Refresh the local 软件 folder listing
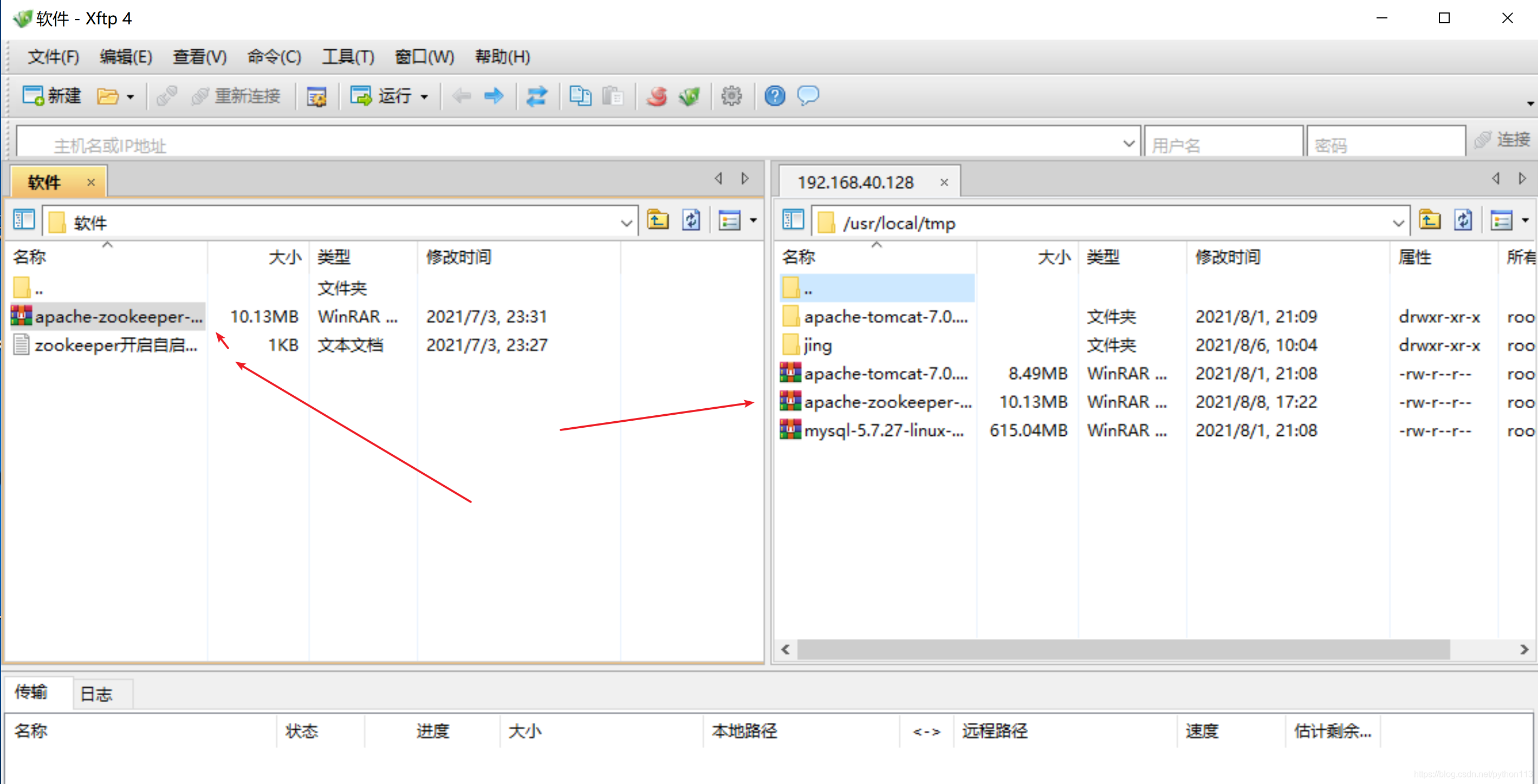The height and width of the screenshot is (784, 1538). pyautogui.click(x=691, y=221)
